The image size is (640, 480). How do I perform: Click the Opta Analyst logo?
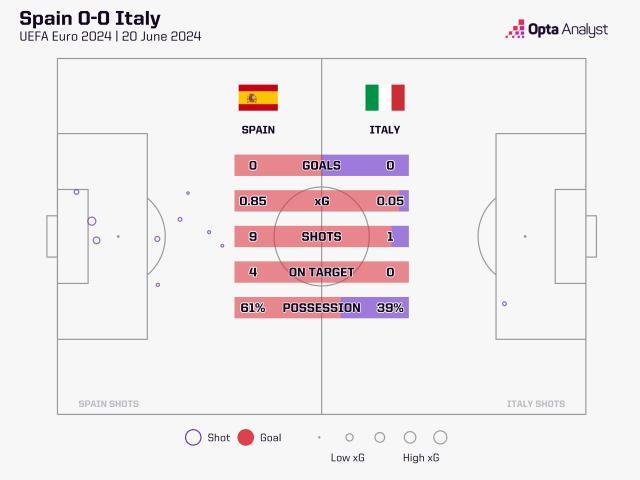tap(557, 29)
